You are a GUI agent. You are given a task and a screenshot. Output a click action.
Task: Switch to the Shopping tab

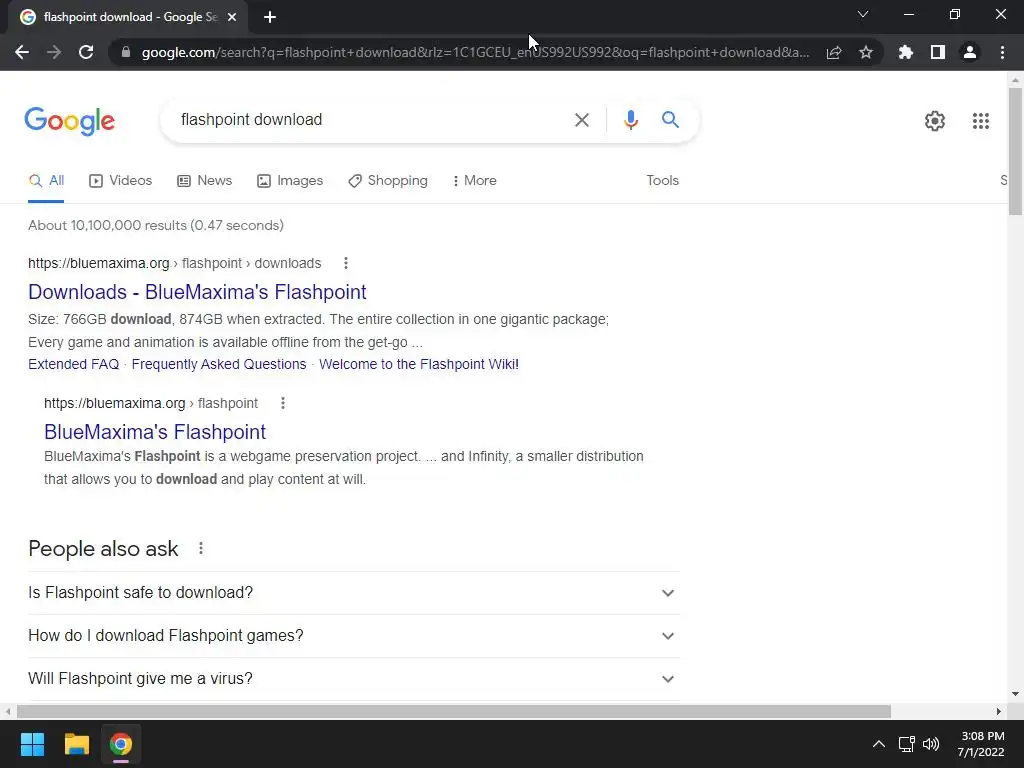point(388,180)
